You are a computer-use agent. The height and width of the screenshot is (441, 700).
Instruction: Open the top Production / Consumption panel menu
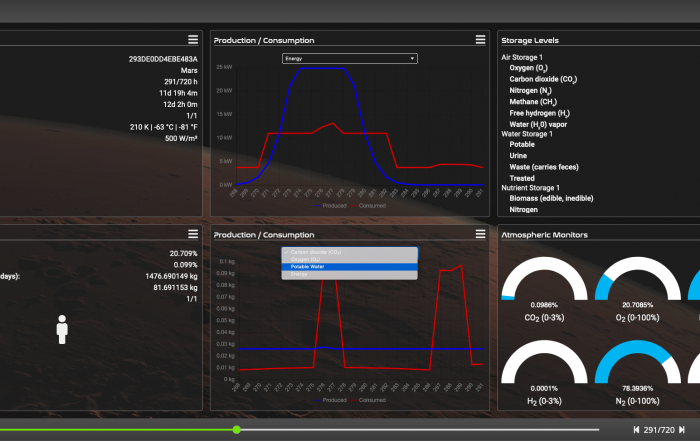click(481, 39)
